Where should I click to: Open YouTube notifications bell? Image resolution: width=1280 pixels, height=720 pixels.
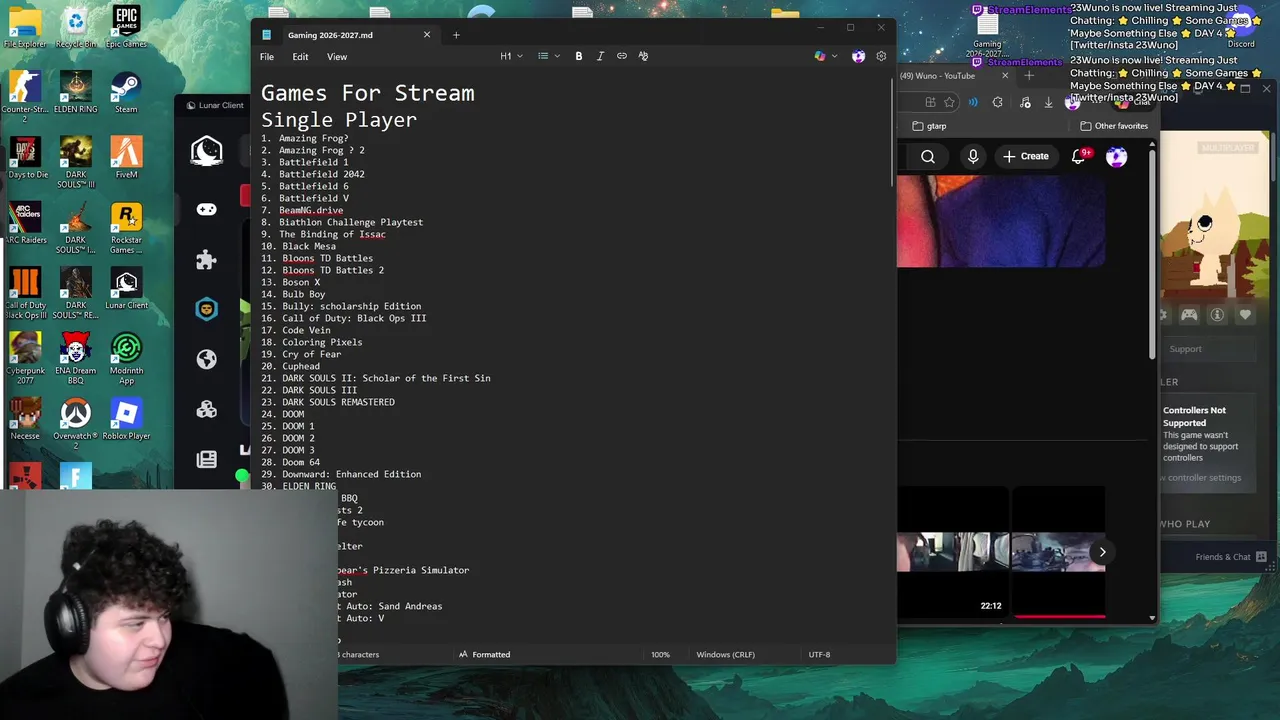[1079, 156]
